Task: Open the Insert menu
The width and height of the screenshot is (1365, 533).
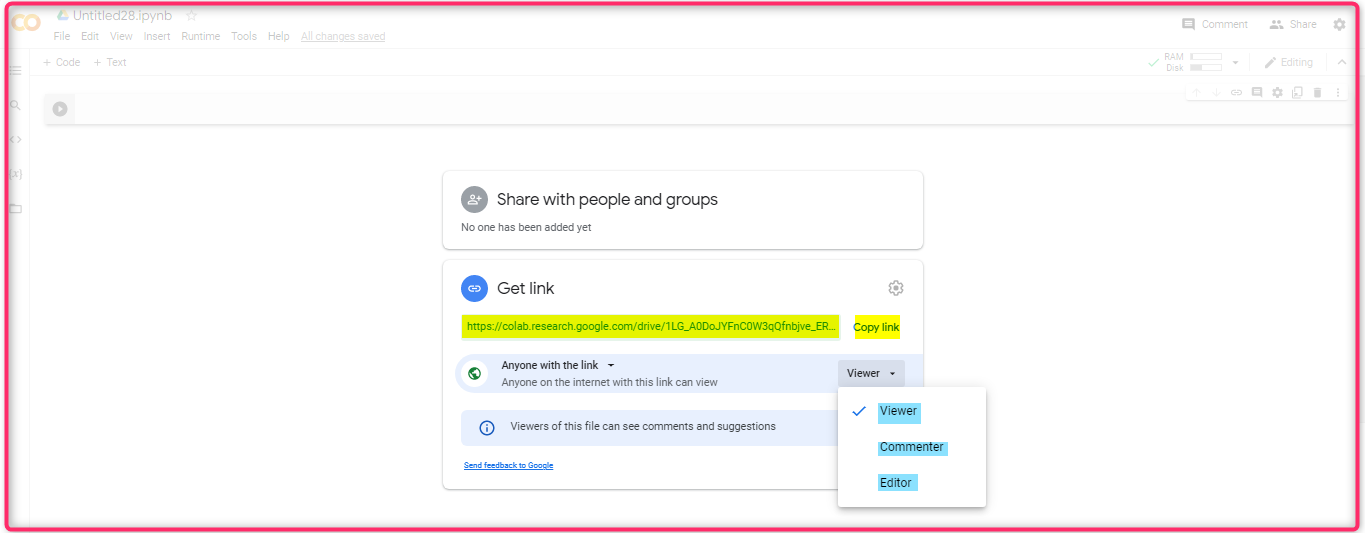Action: (157, 36)
